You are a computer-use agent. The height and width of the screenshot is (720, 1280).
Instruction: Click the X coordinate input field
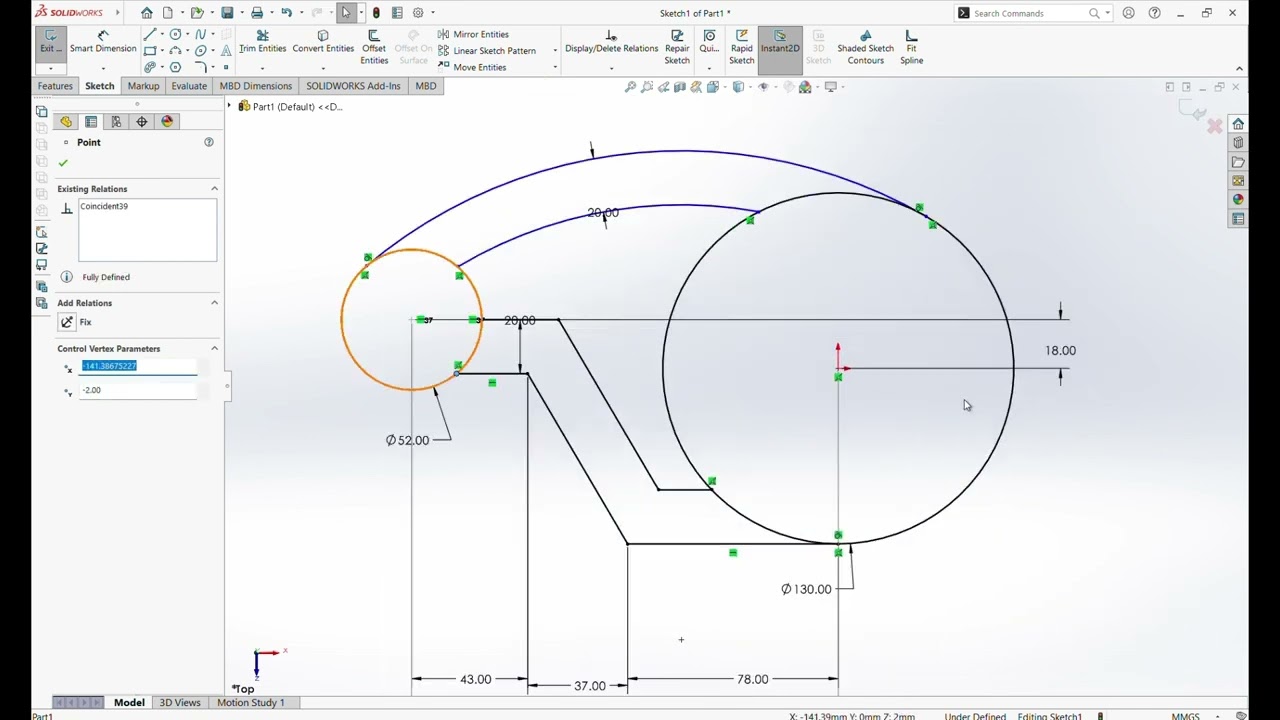pos(139,366)
